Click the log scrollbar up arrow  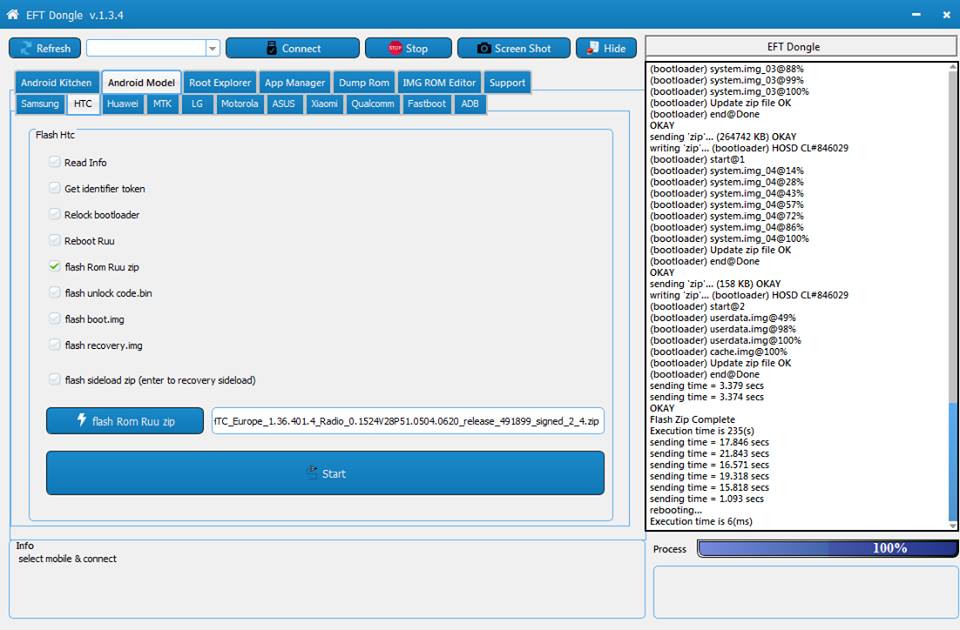pyautogui.click(x=952, y=66)
